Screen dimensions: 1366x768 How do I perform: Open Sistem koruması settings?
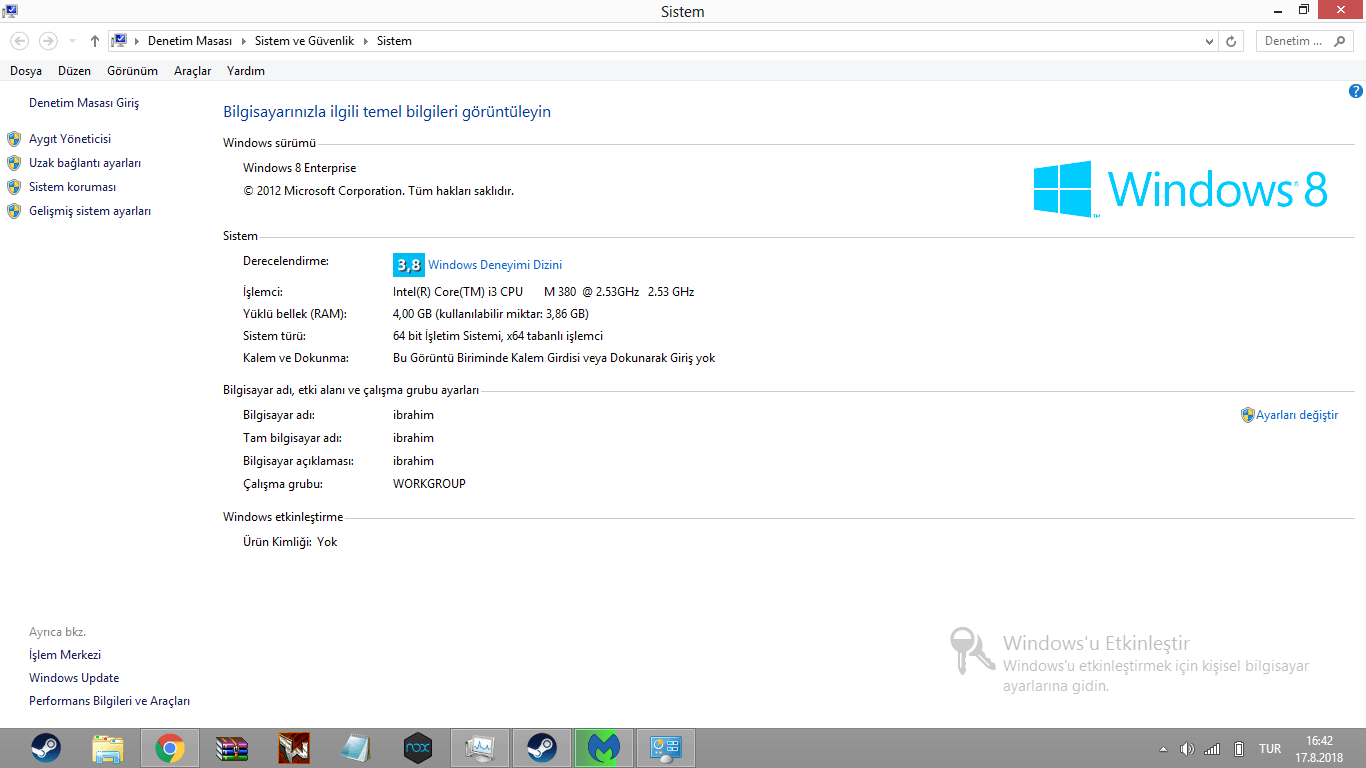[x=73, y=187]
